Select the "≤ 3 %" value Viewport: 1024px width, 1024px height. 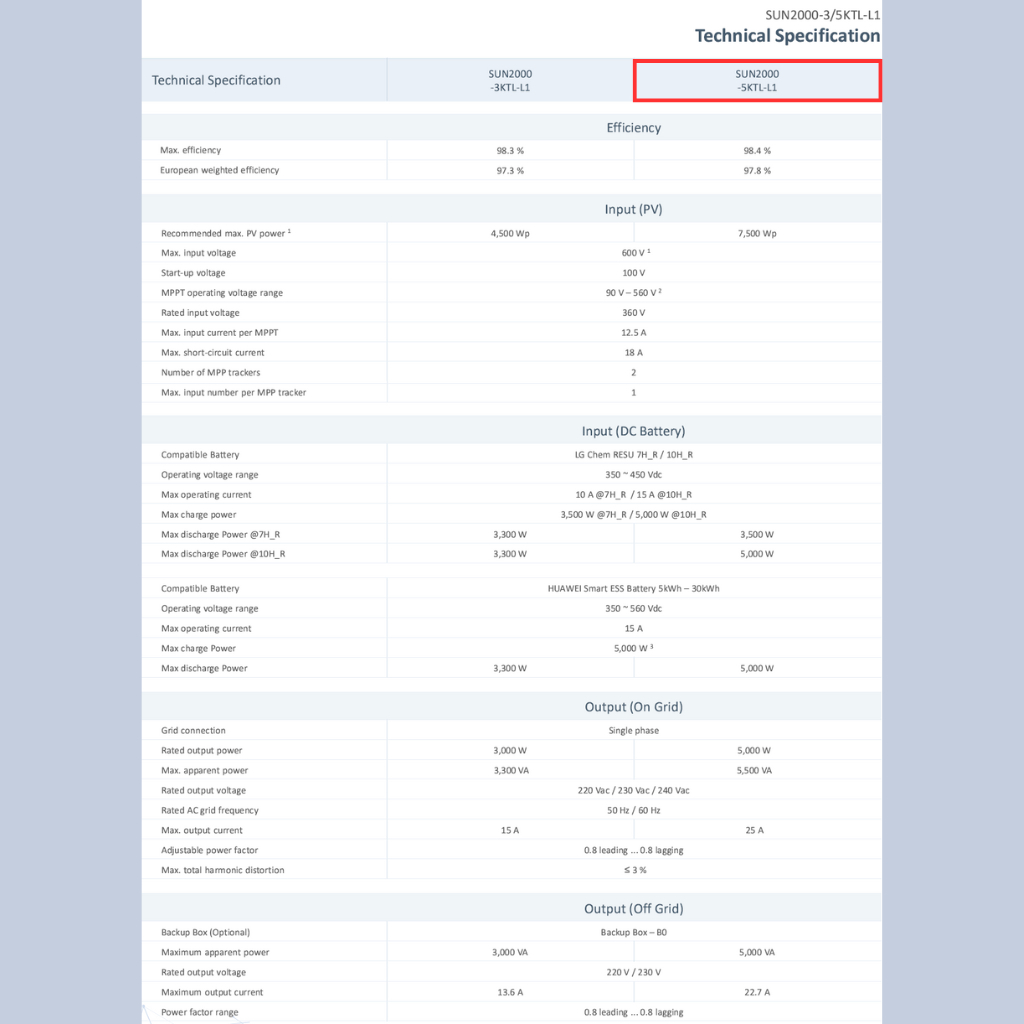click(x=635, y=870)
